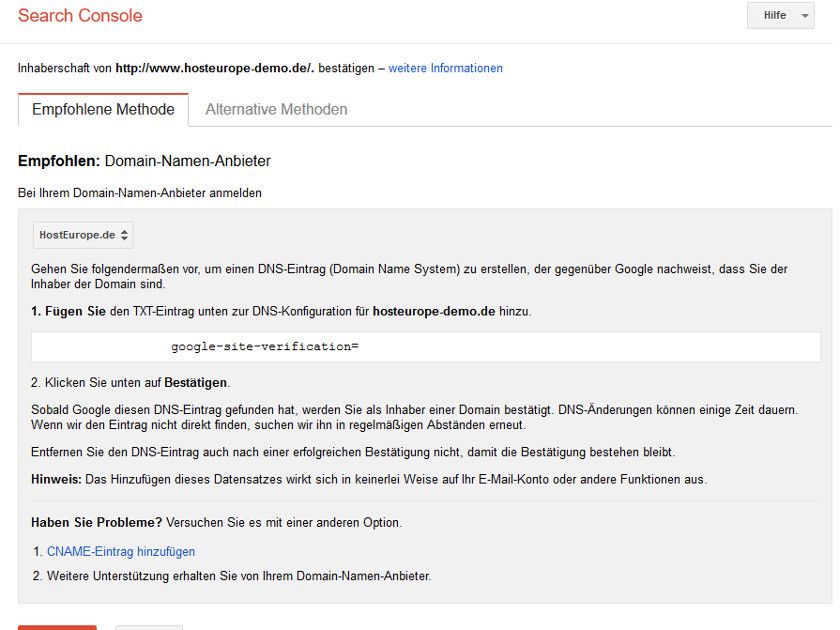Open the Hilfe dropdown arrow
The height and width of the screenshot is (630, 840).
tap(805, 16)
